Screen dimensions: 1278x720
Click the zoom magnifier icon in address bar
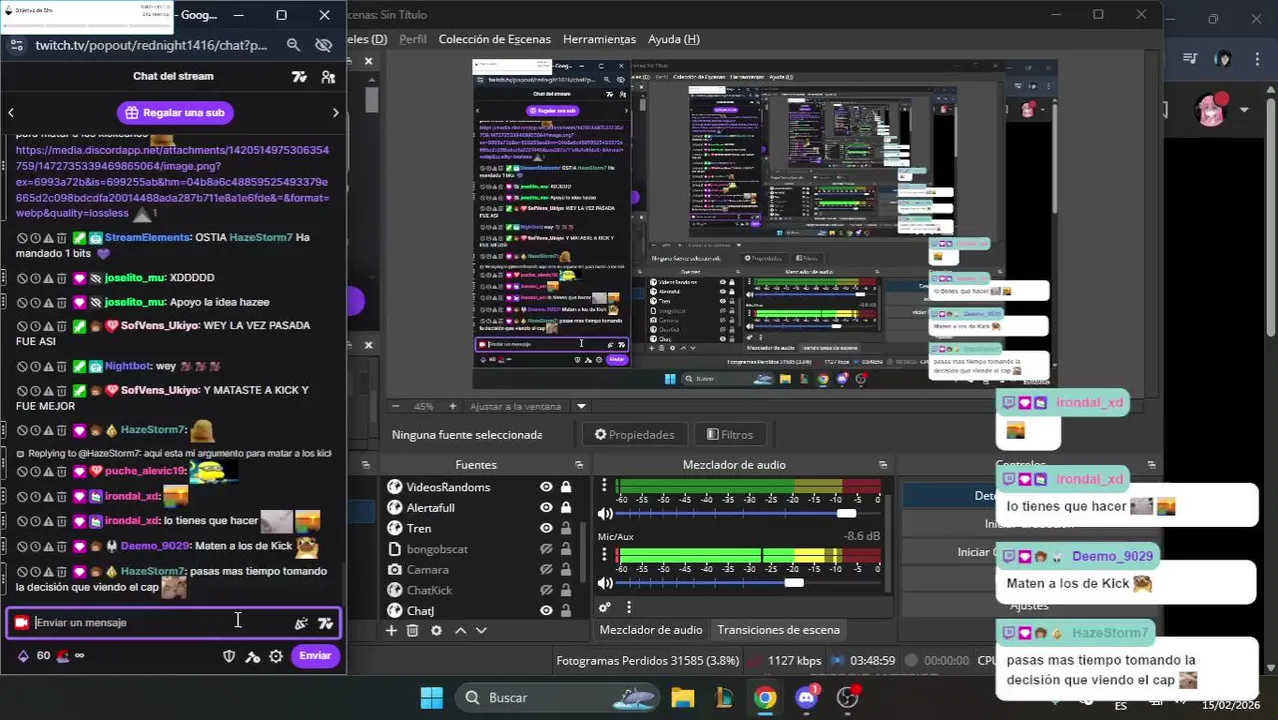(x=293, y=45)
